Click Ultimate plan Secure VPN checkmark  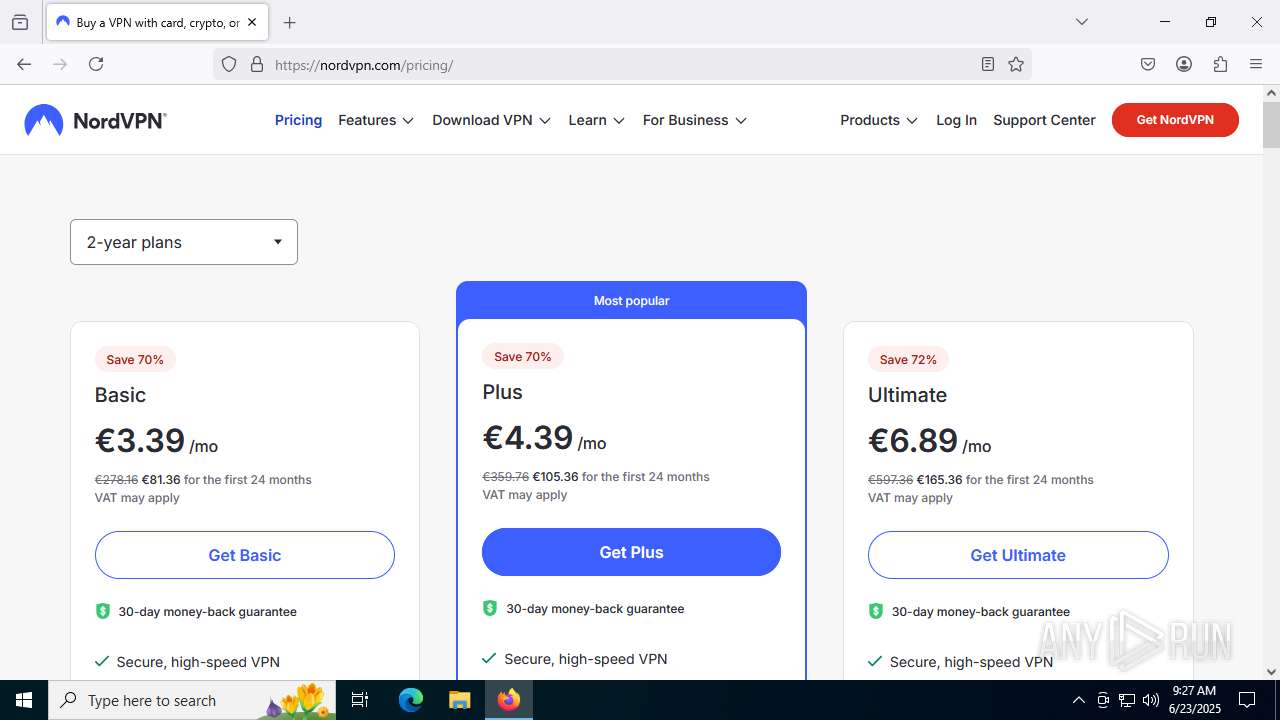(x=875, y=661)
